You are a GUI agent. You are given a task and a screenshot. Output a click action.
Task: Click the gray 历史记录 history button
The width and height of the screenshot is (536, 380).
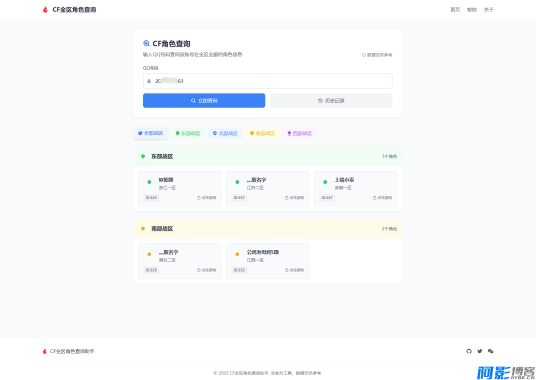(x=331, y=100)
